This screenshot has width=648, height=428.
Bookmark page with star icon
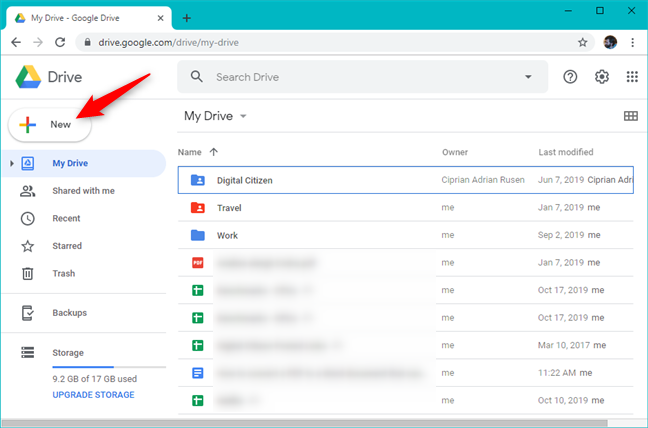[x=582, y=42]
